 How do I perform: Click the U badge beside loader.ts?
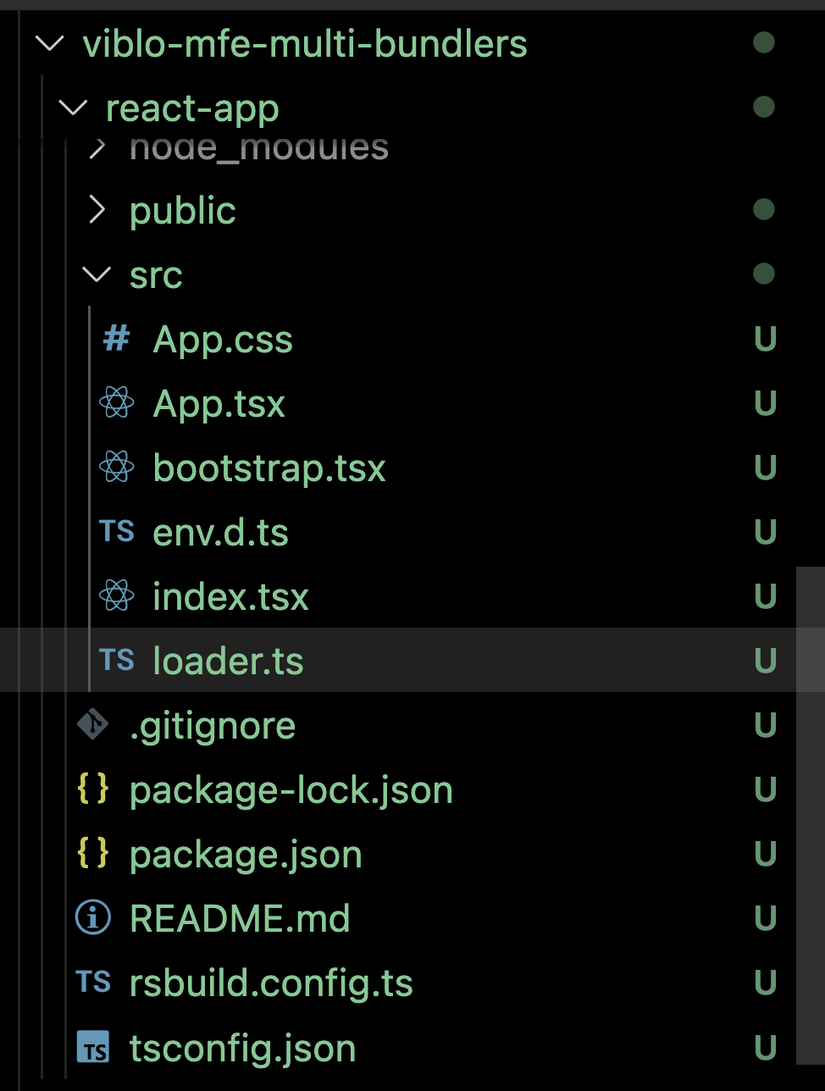[764, 660]
